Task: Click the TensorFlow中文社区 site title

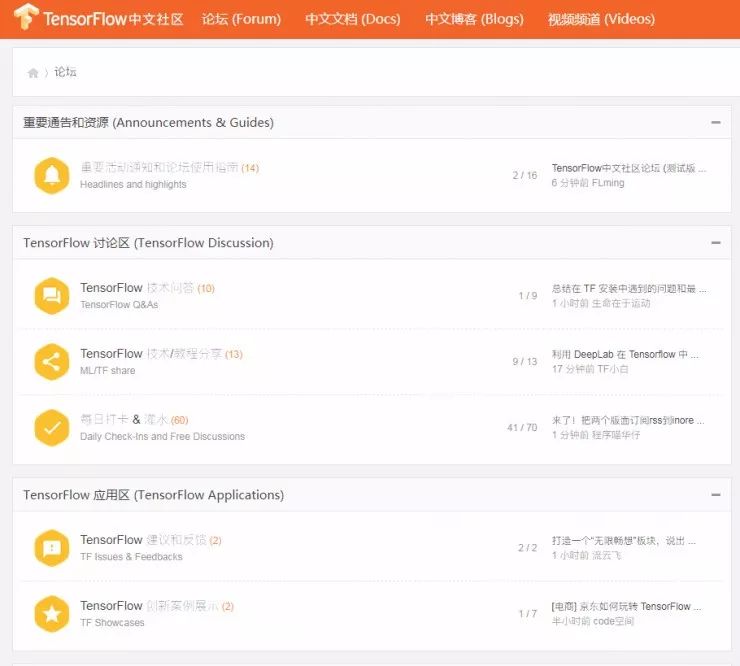Action: [x=113, y=19]
